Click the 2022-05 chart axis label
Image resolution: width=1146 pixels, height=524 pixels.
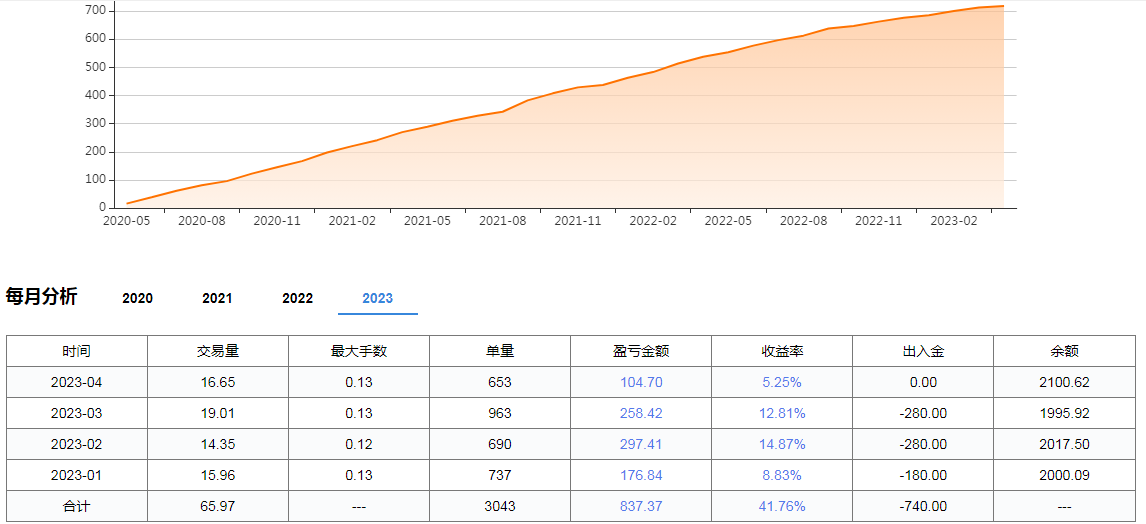(x=728, y=220)
